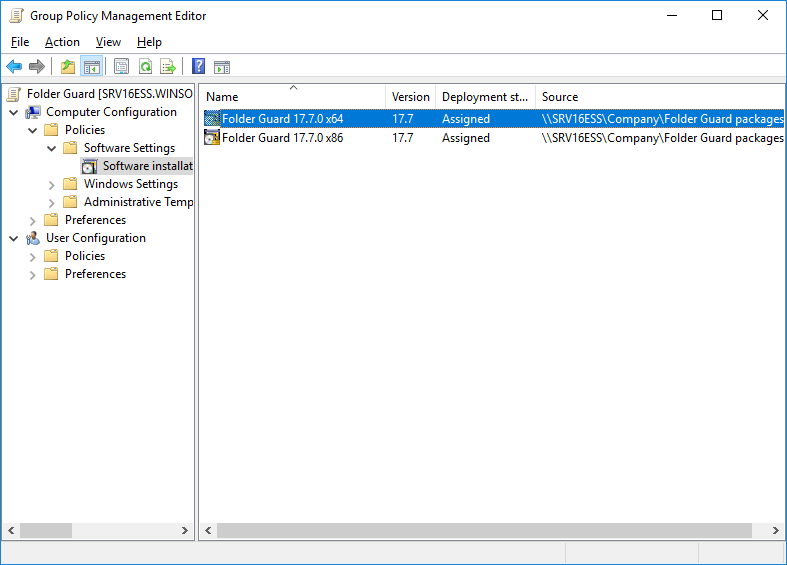Screen dimensions: 787x565
Task: Click Assigned state of x86 package
Action: (x=466, y=137)
